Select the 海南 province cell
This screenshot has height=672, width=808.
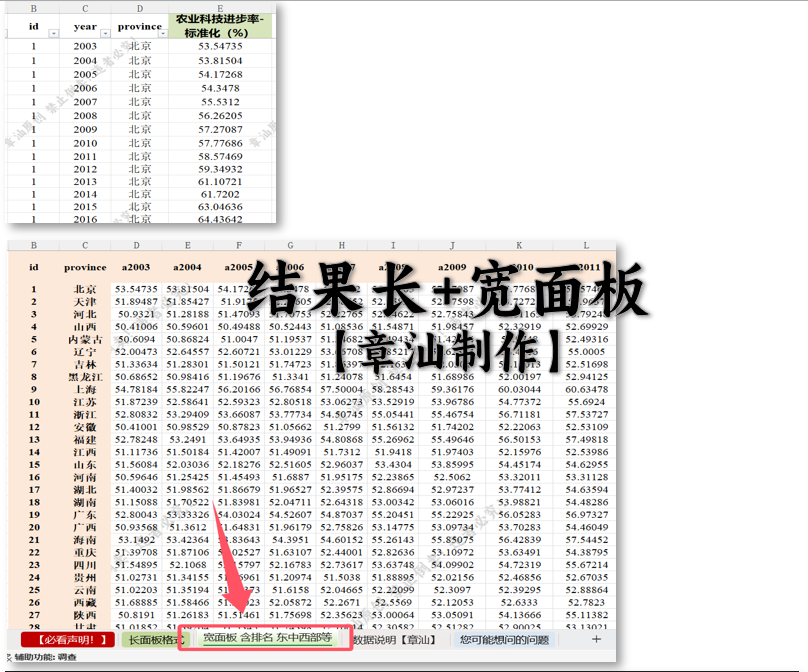coord(85,540)
